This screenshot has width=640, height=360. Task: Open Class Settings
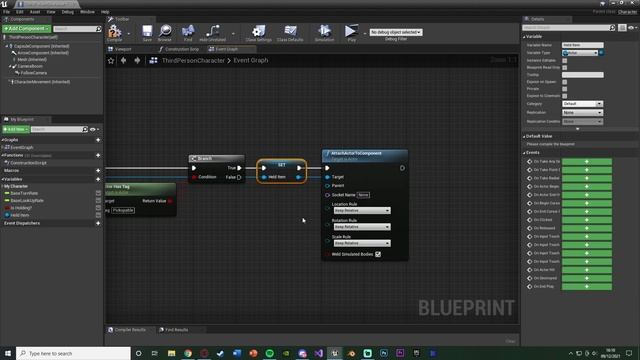point(258,33)
